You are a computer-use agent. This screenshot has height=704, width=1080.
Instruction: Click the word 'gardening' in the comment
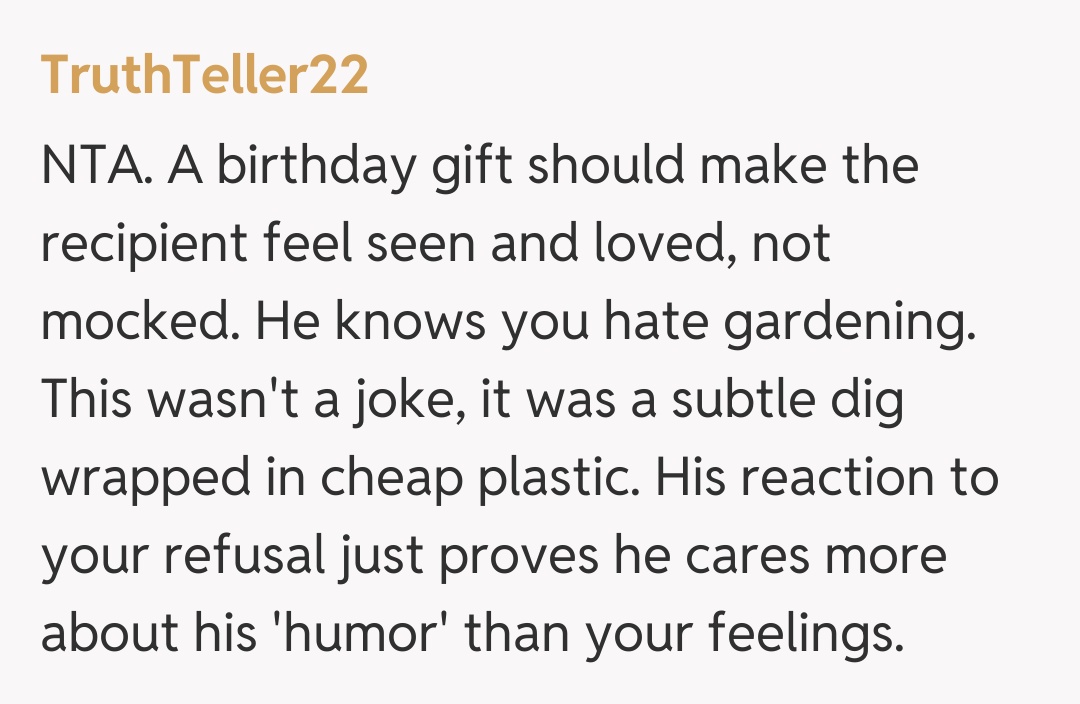pyautogui.click(x=850, y=323)
